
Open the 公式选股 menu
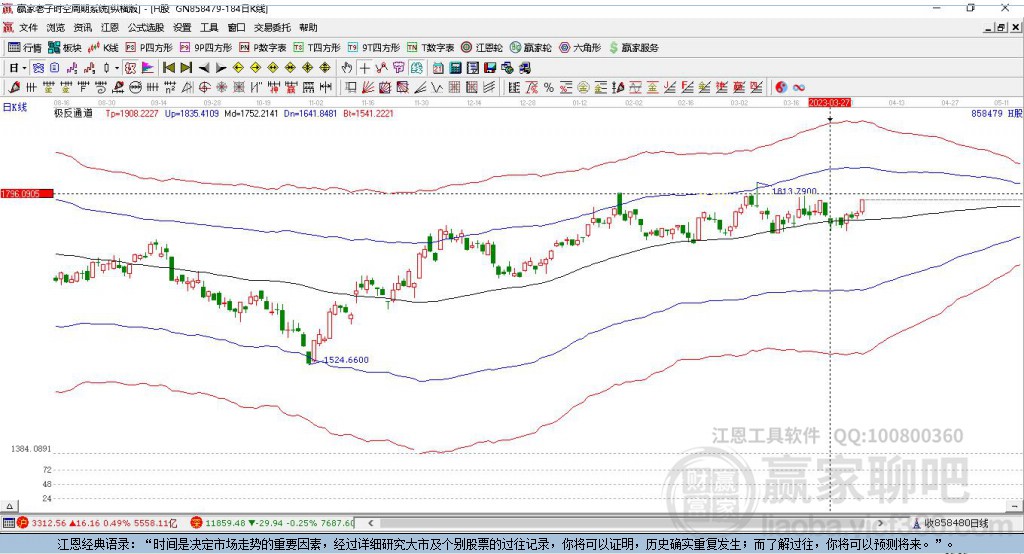[x=146, y=27]
